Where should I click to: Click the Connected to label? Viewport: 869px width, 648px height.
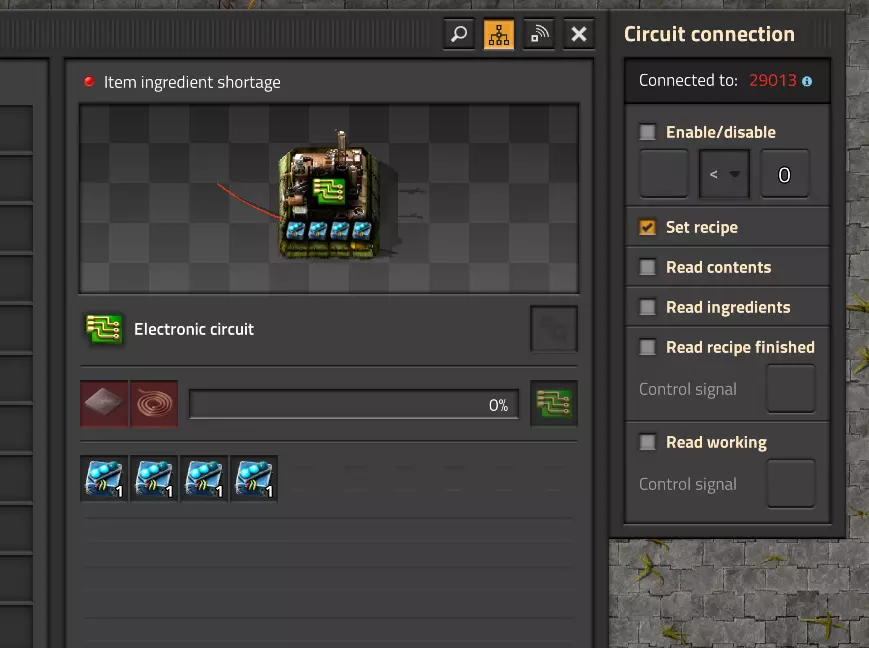pos(688,80)
